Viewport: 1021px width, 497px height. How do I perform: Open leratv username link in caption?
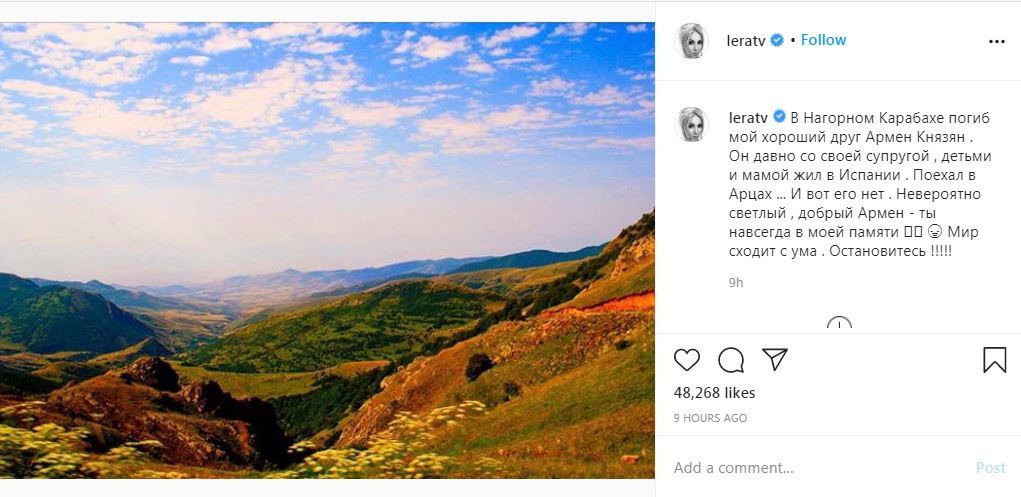point(749,115)
